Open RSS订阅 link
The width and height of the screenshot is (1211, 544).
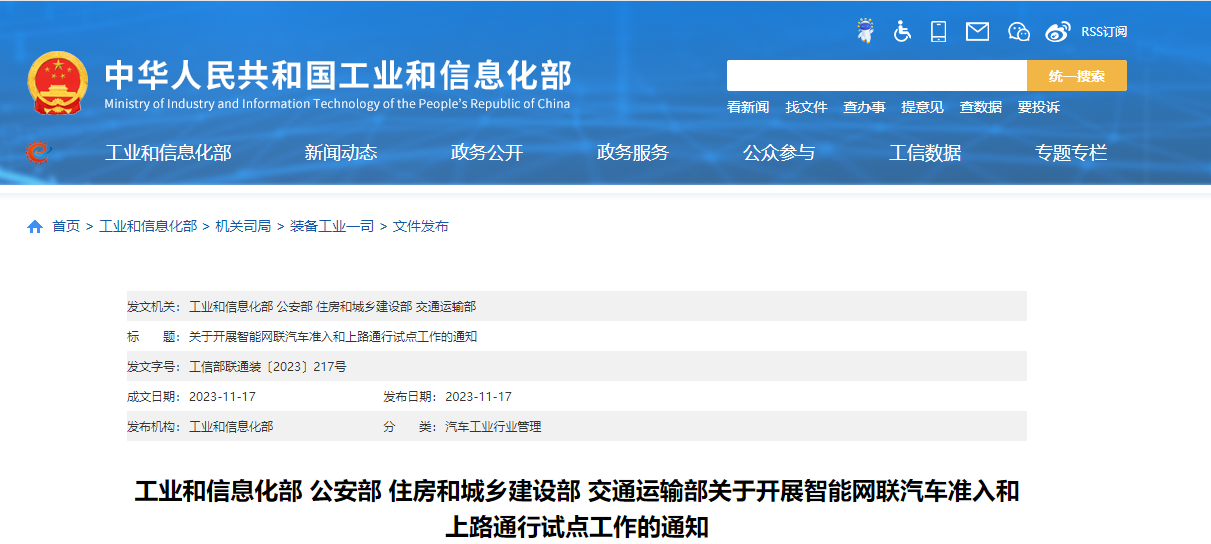coord(1104,32)
